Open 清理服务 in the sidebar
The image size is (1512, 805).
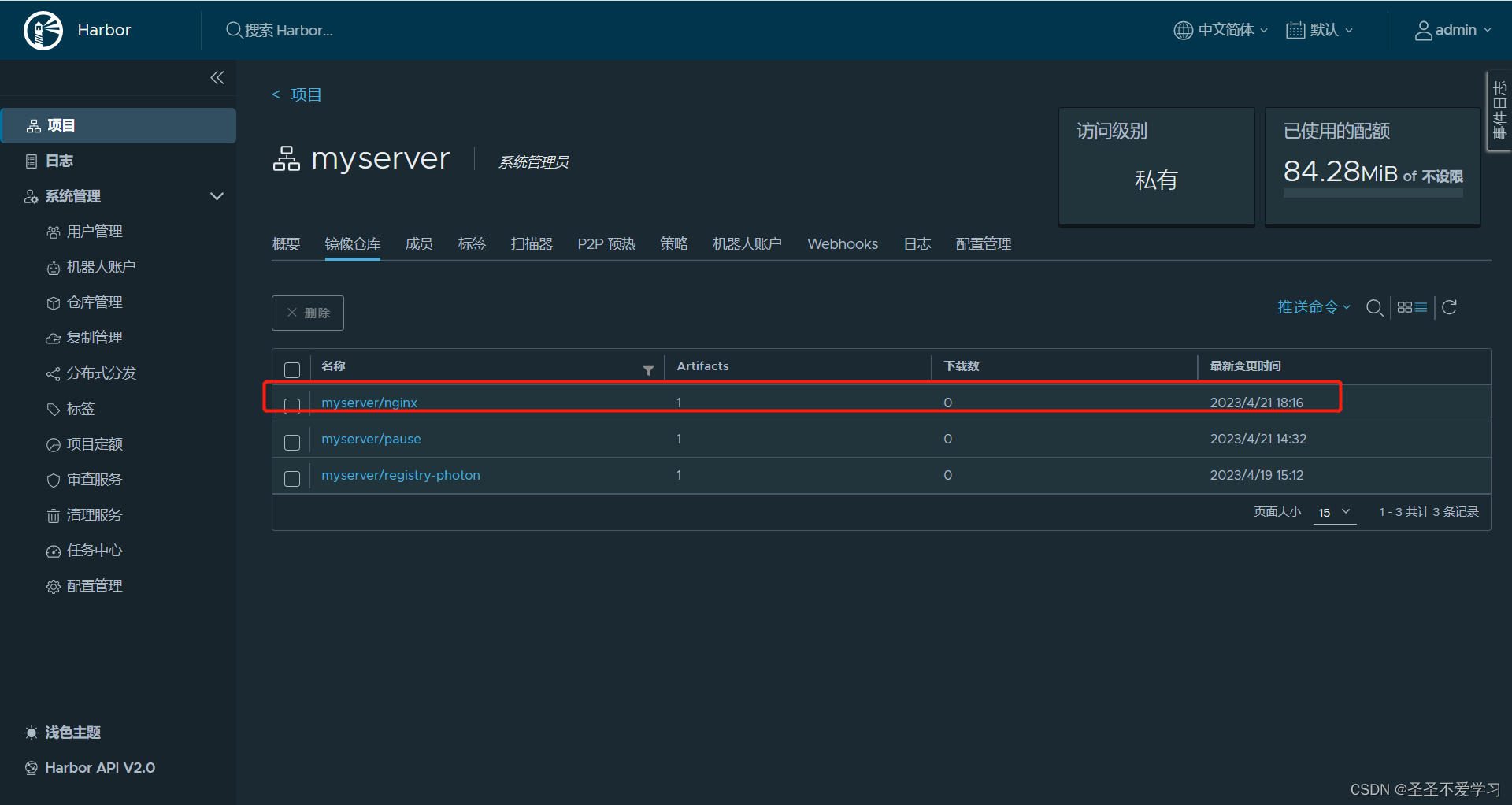pos(94,515)
